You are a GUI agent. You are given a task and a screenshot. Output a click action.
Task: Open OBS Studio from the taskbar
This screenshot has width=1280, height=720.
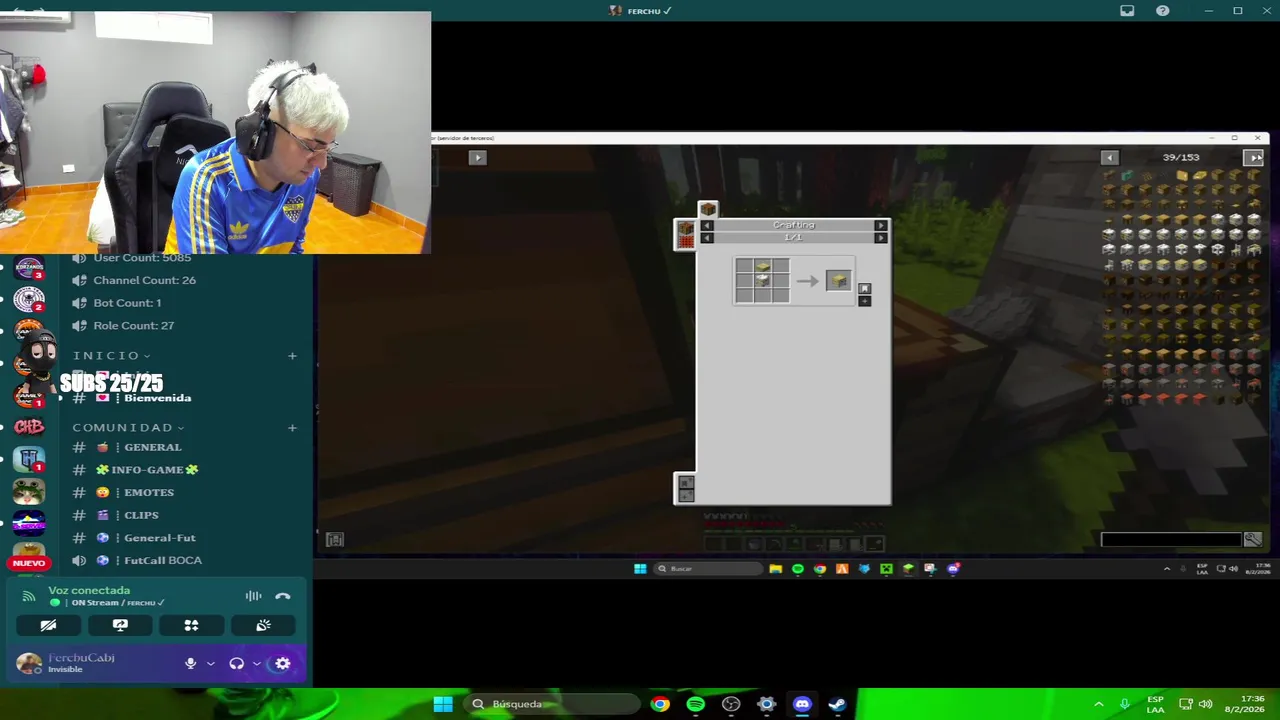coord(731,704)
